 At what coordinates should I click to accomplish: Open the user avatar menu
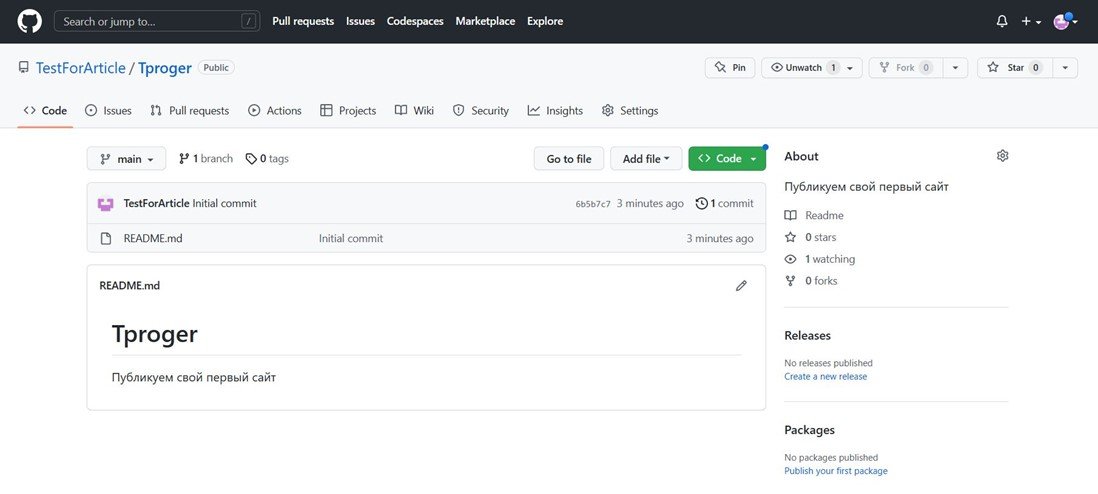coord(1065,22)
